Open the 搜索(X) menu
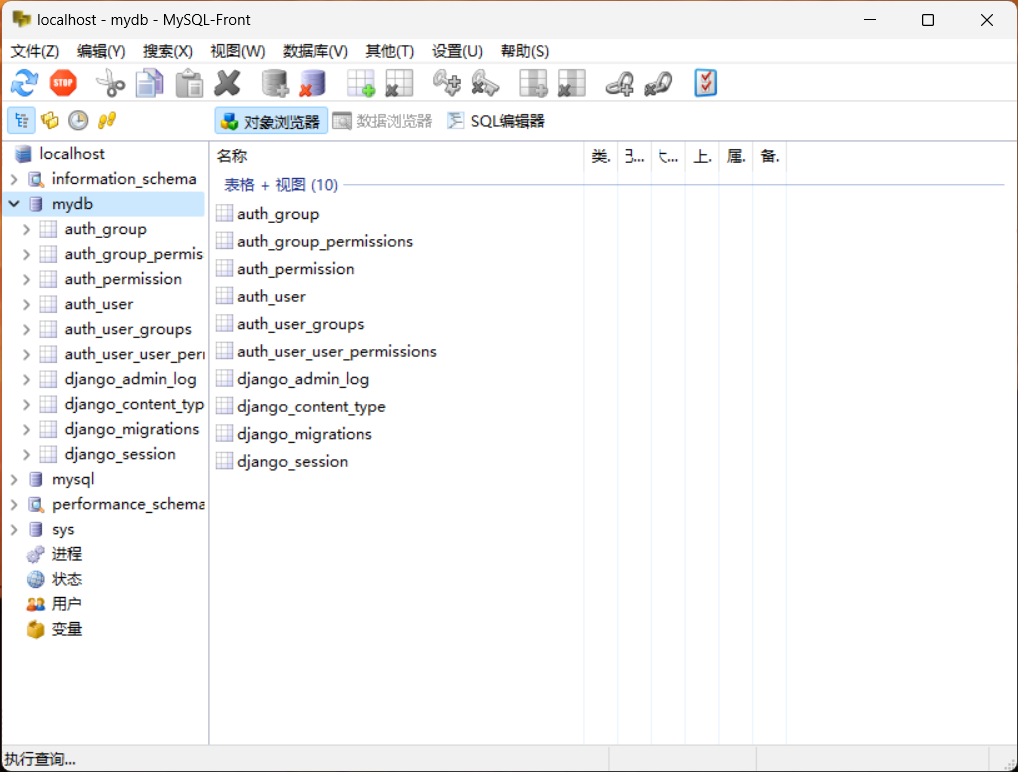 coord(168,51)
